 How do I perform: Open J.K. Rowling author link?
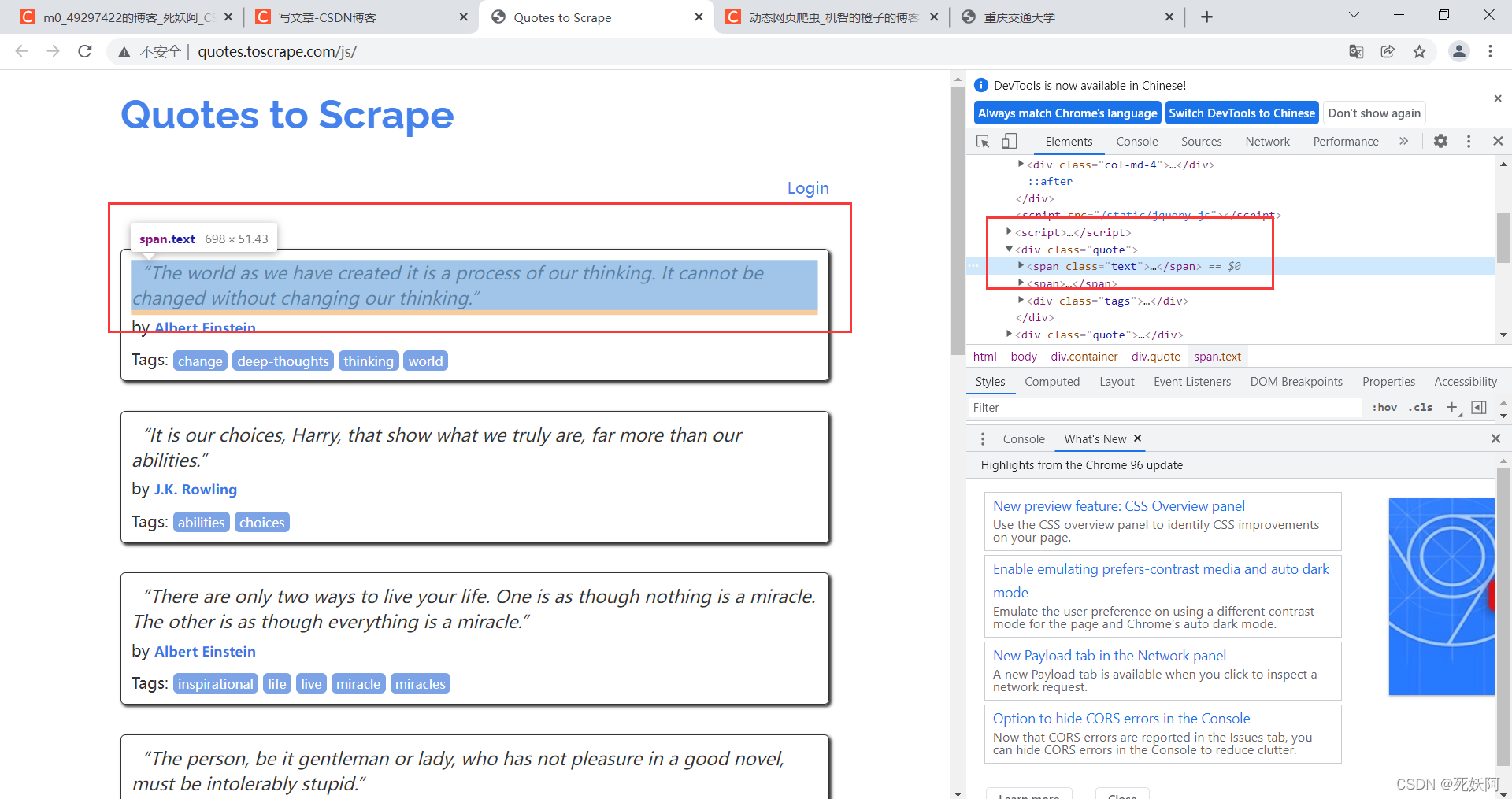click(x=195, y=489)
